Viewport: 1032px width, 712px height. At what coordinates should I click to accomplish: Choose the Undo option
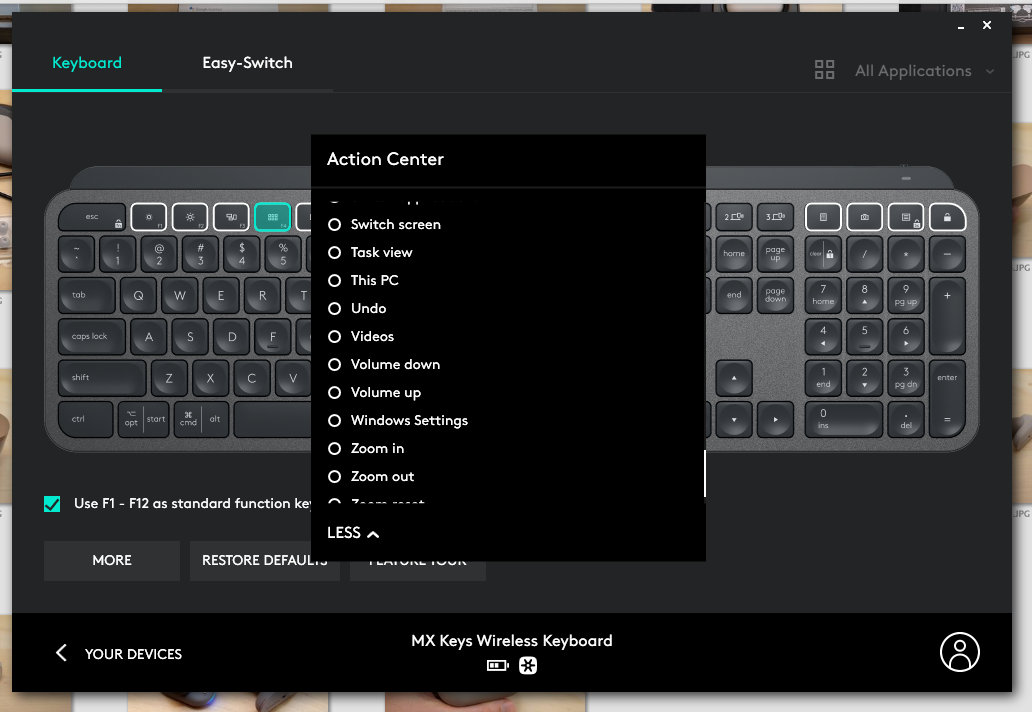357,309
